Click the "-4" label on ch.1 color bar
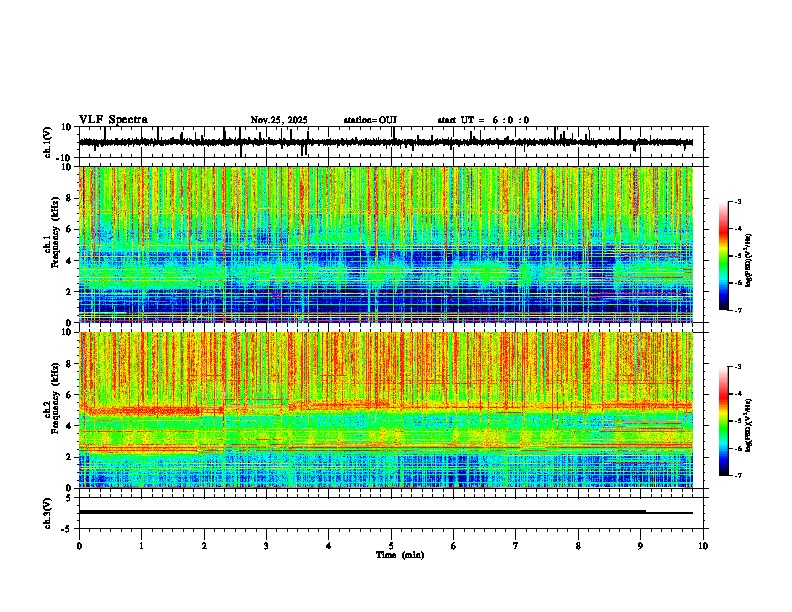 738,229
